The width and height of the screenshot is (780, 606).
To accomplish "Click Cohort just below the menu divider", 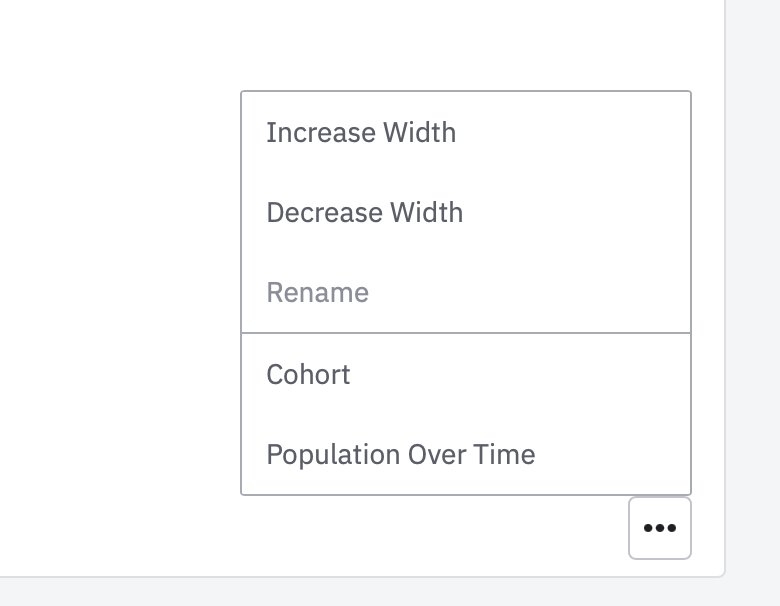I will [309, 375].
